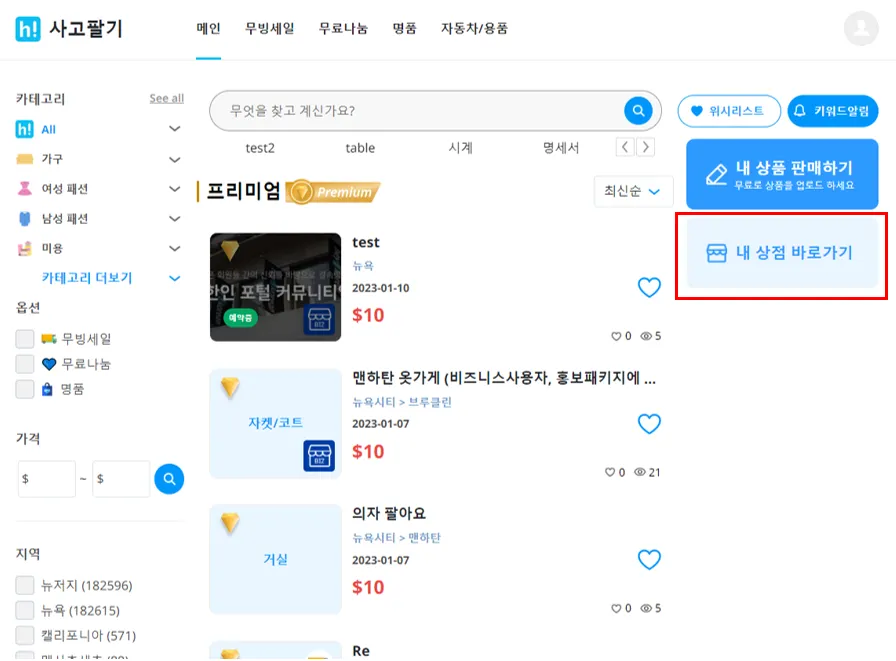The image size is (896, 661).
Task: Click the h! 사고팔기 logo
Action: point(69,29)
